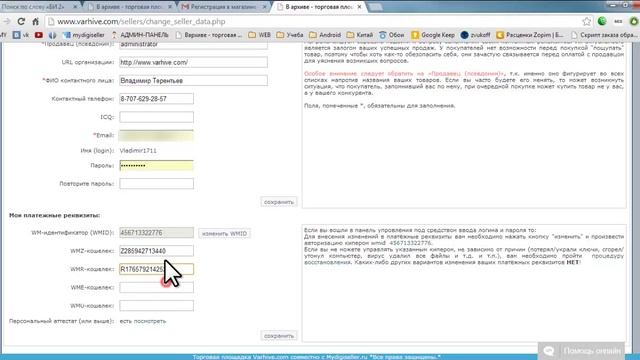Click the blurred Email field
This screenshot has height=360, width=640.
(x=156, y=135)
